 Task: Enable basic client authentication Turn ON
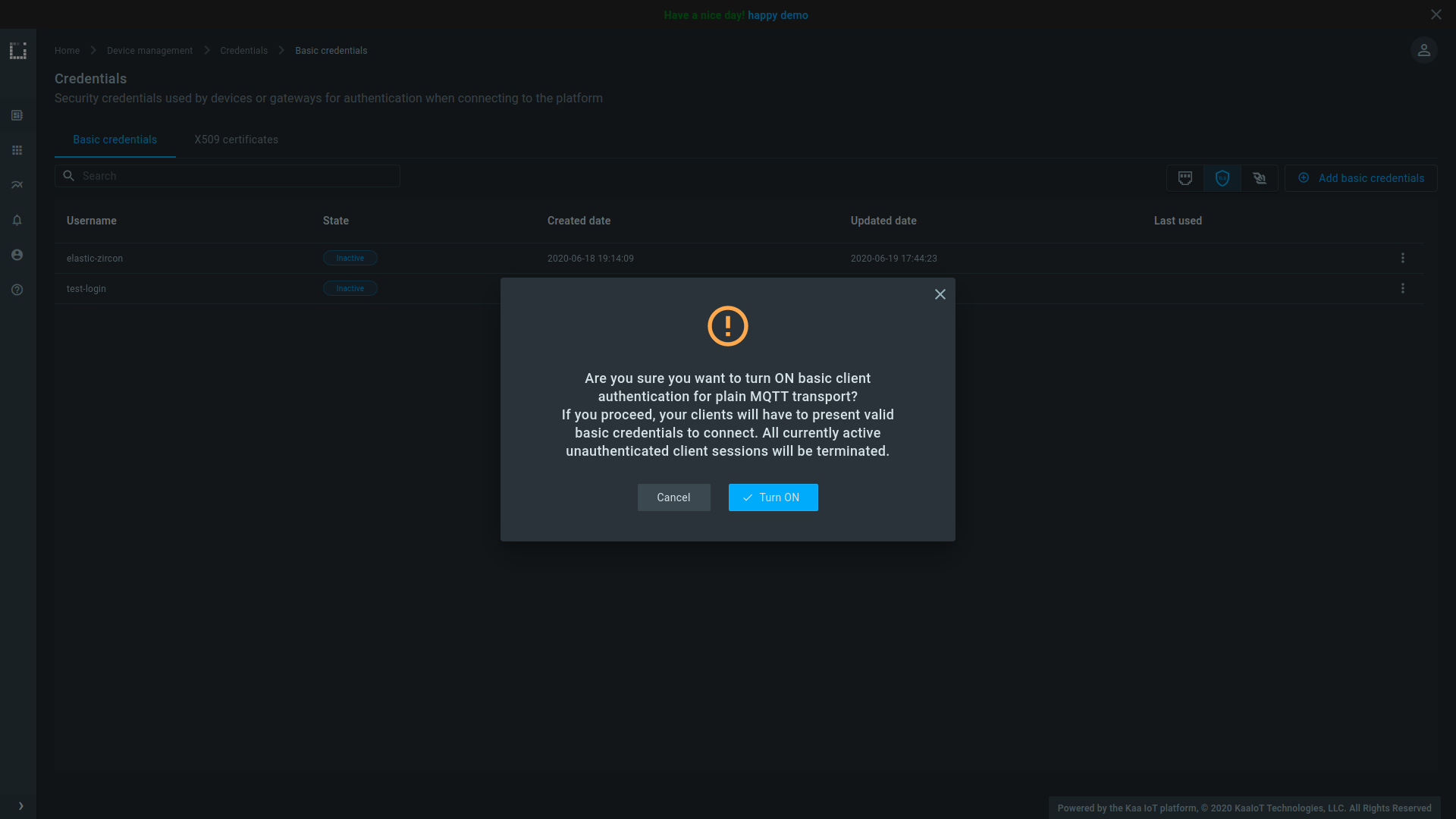774,497
